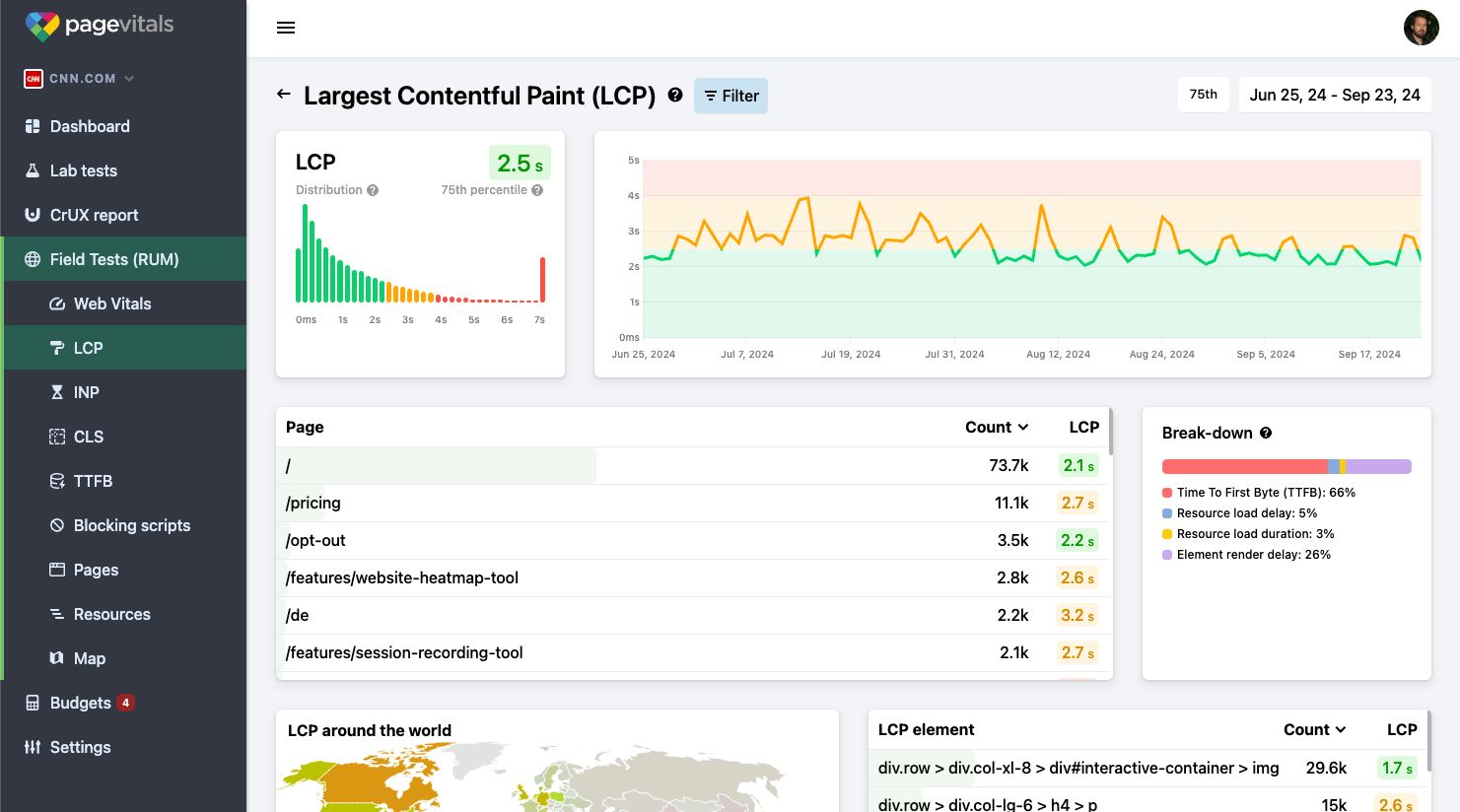Click the 75th percentile selector
1460x812 pixels.
1203,94
